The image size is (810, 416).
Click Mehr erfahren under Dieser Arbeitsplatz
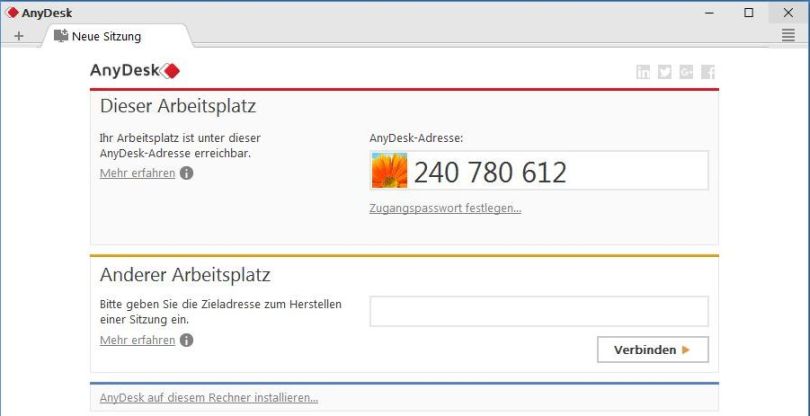pos(137,173)
